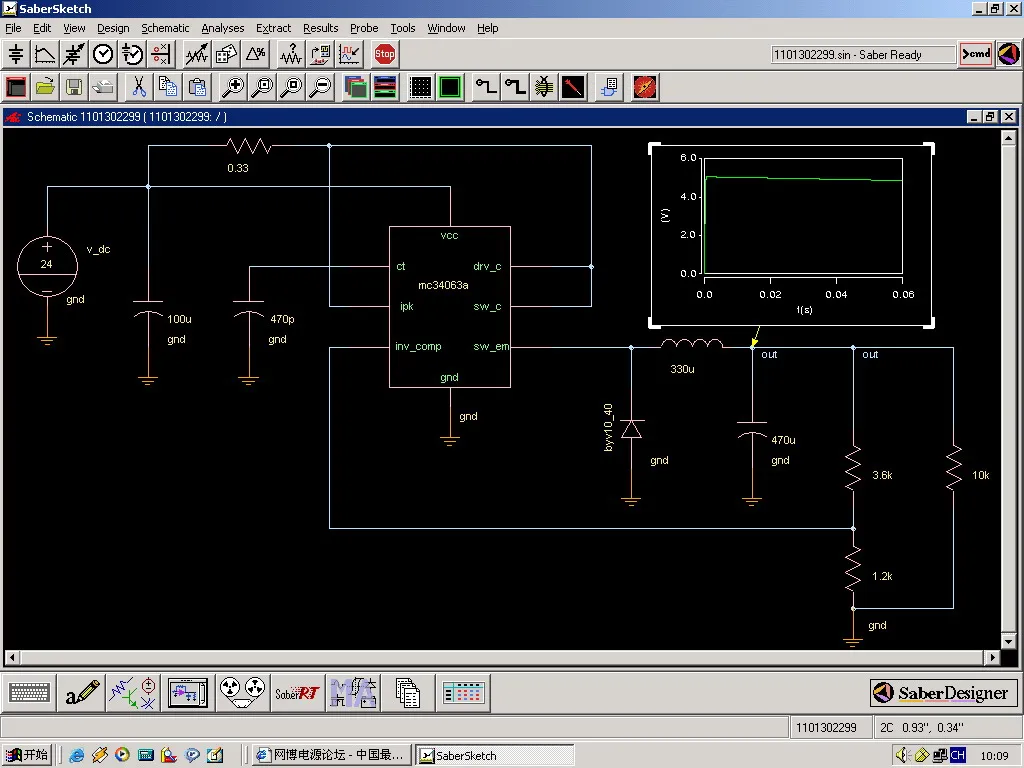
Task: Open the parts gallery plug icon
Action: 609,87
